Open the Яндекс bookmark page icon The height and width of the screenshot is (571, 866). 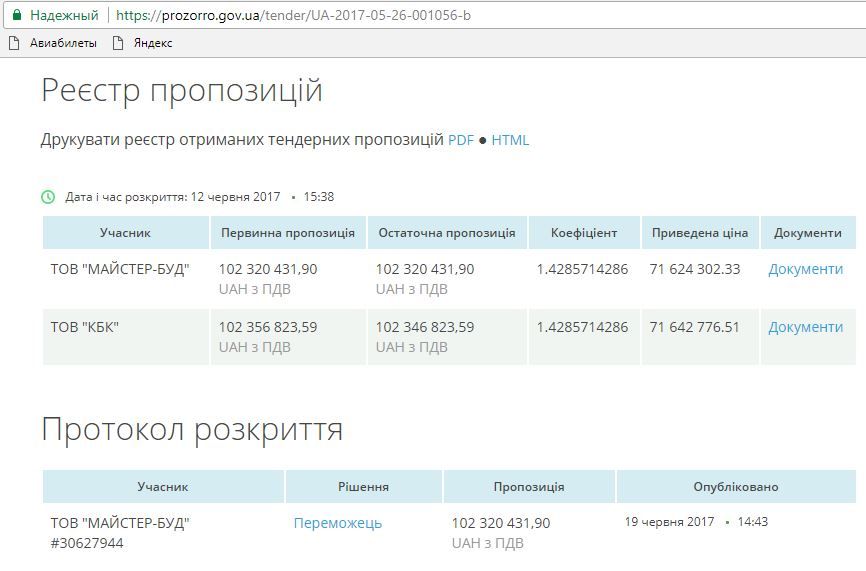point(118,43)
